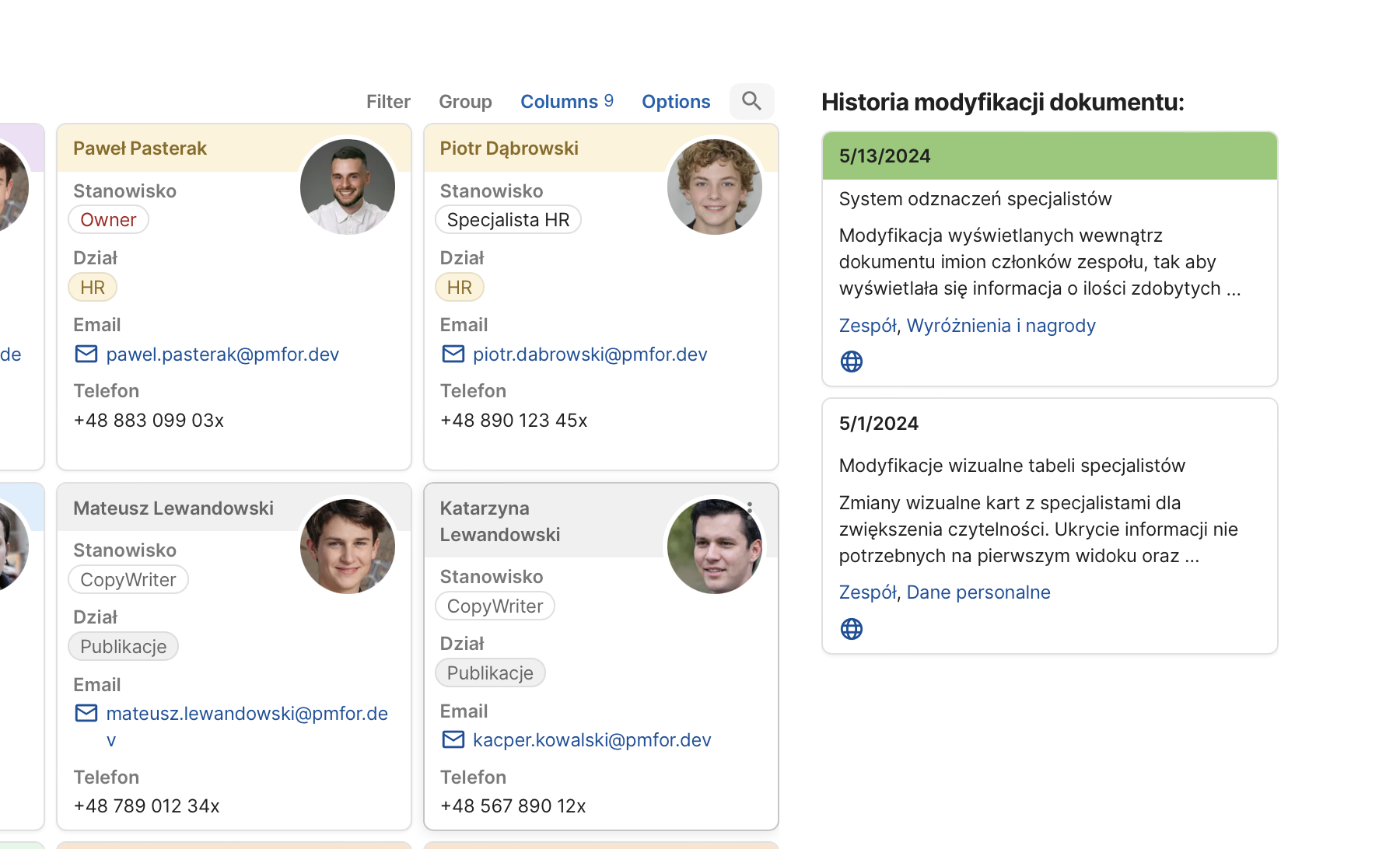Click Publikacje tag on Mateusz Lewandowski card

coord(123,647)
